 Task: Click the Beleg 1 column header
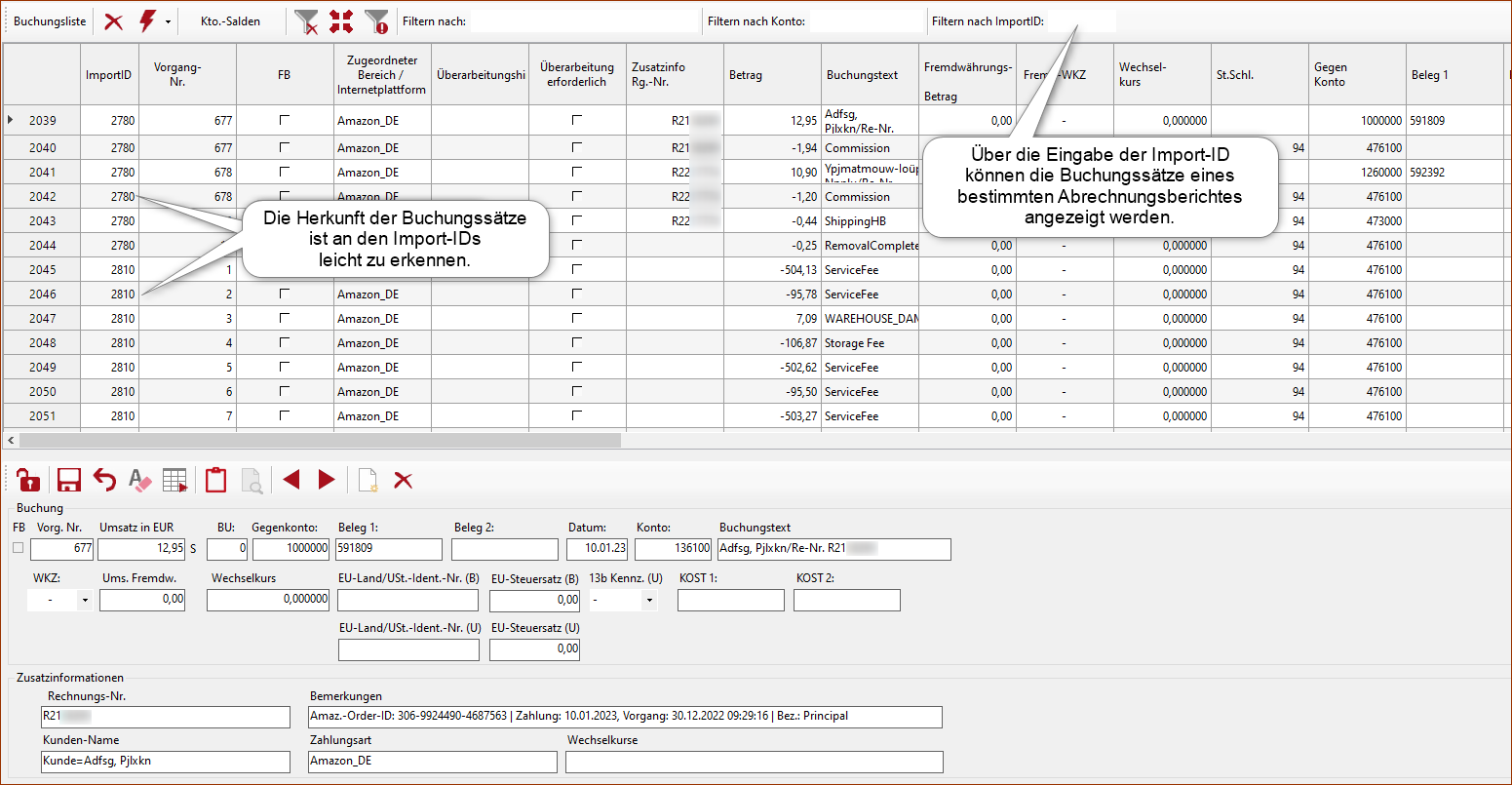point(1454,75)
